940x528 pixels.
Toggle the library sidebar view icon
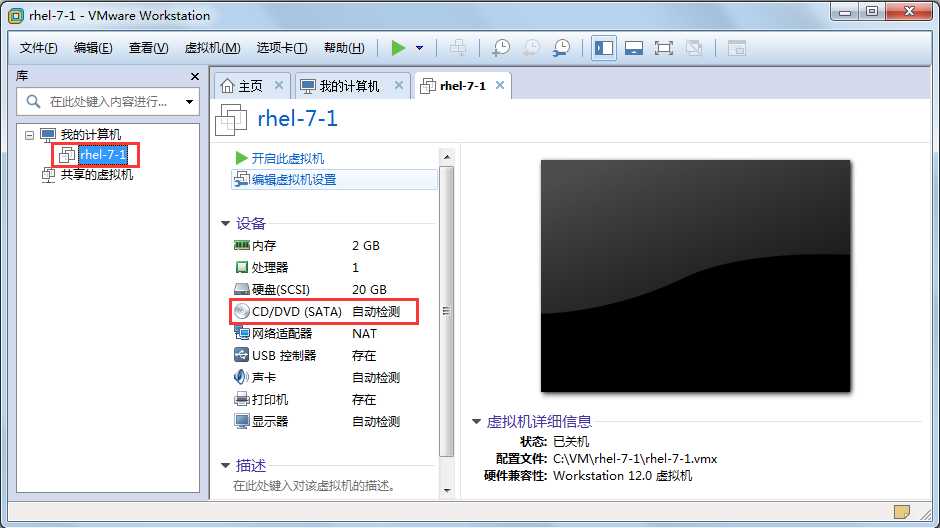click(604, 47)
